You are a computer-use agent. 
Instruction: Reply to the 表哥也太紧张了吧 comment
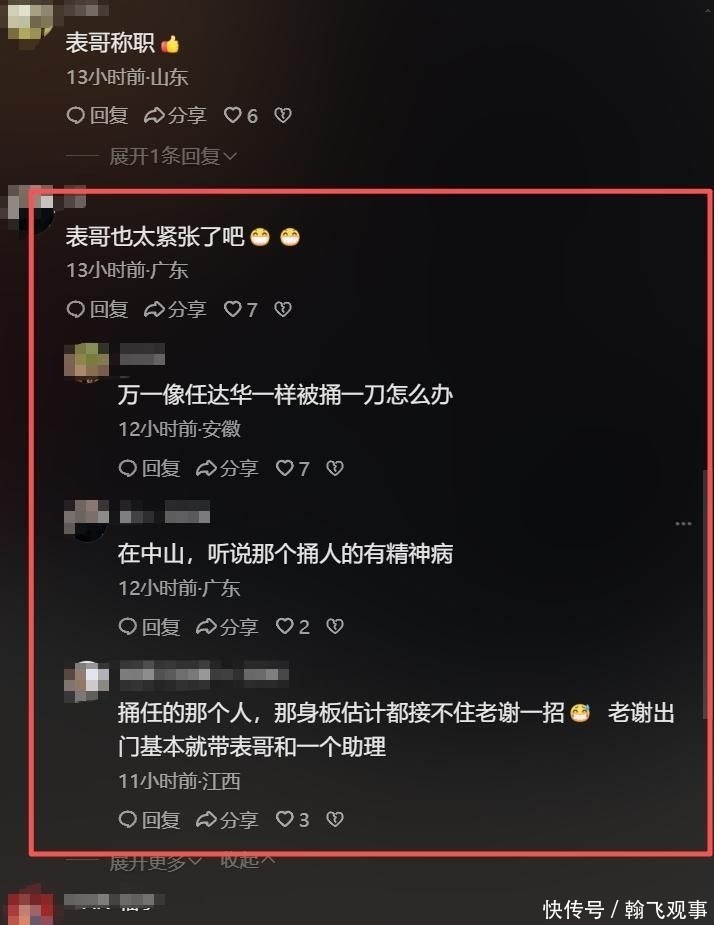tap(97, 309)
